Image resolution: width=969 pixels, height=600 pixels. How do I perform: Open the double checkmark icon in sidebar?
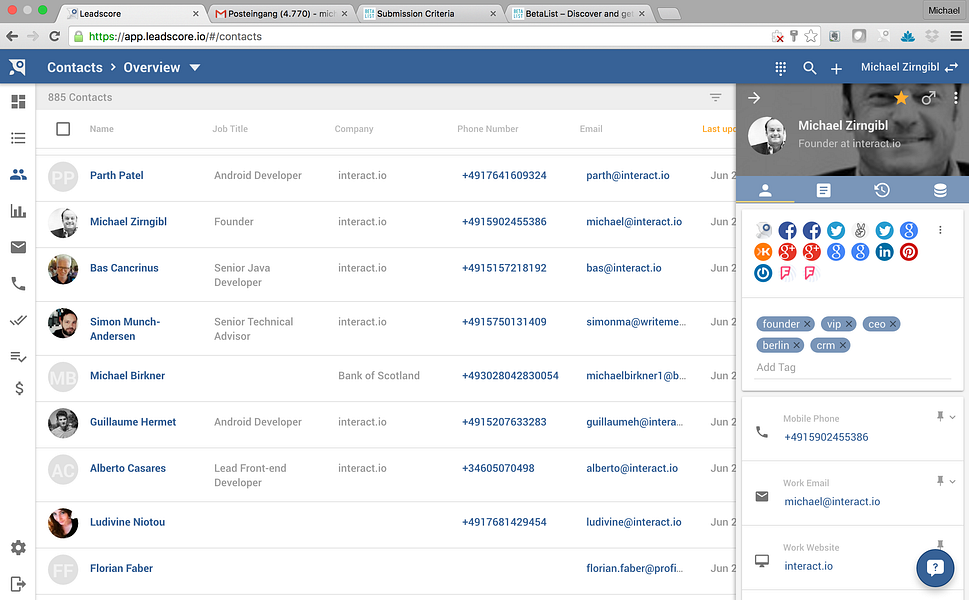(19, 320)
